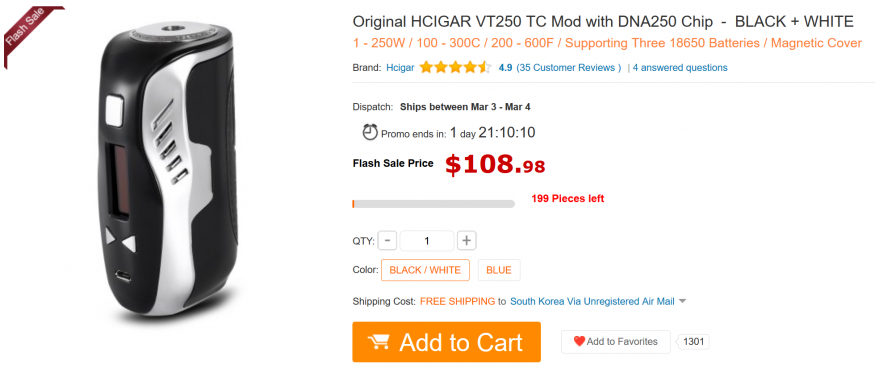Open the 4 answered questions link

click(x=680, y=68)
